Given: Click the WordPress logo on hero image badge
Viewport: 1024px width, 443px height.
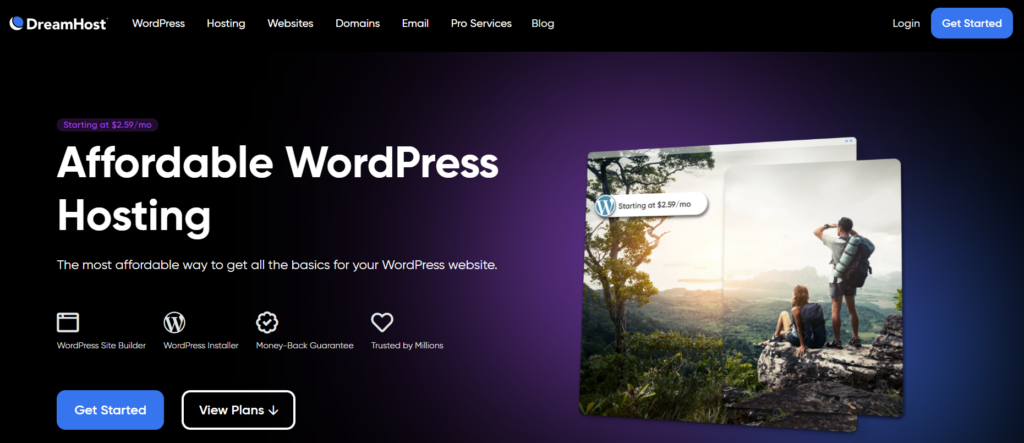Looking at the screenshot, I should point(605,205).
